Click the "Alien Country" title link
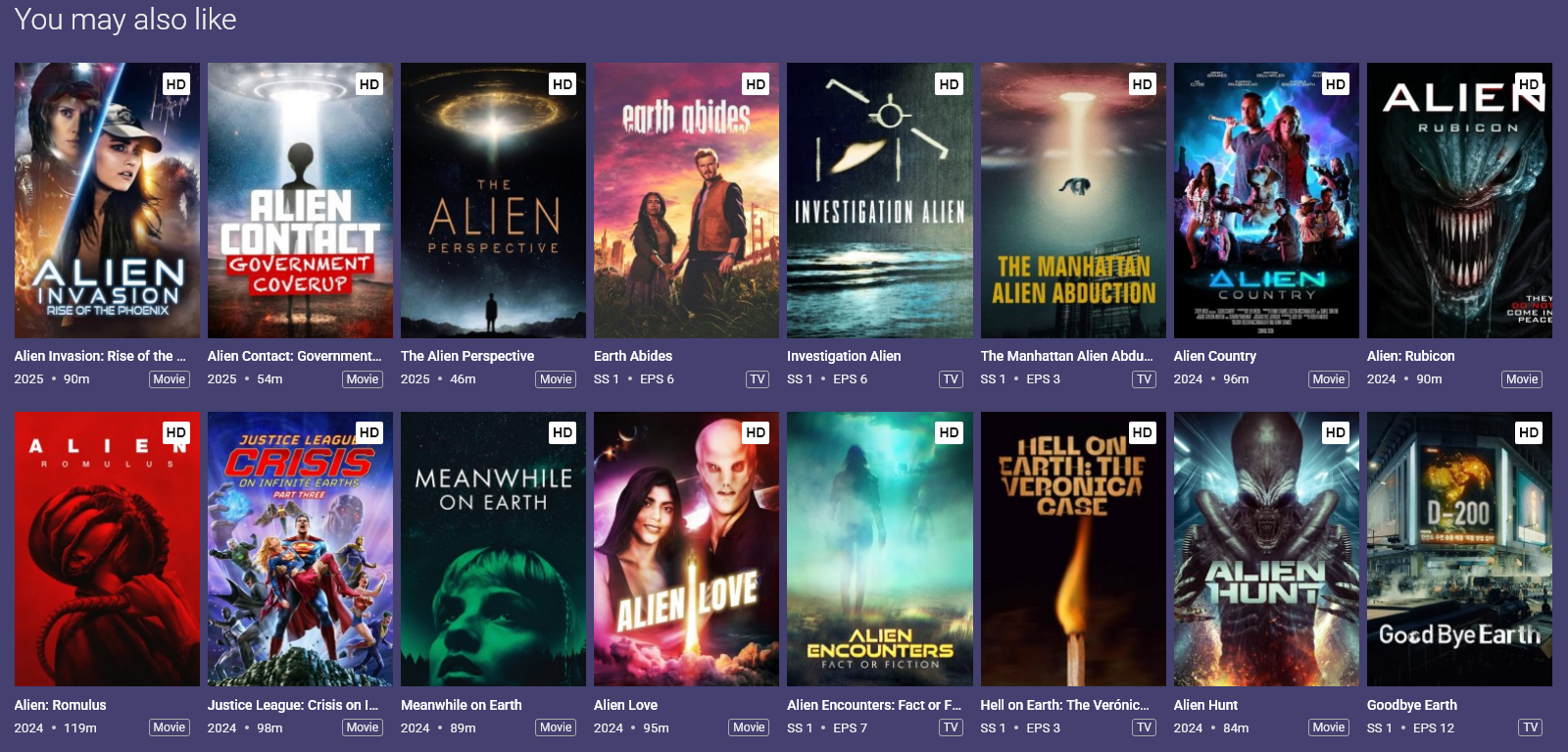The image size is (1568, 752). coord(1215,356)
